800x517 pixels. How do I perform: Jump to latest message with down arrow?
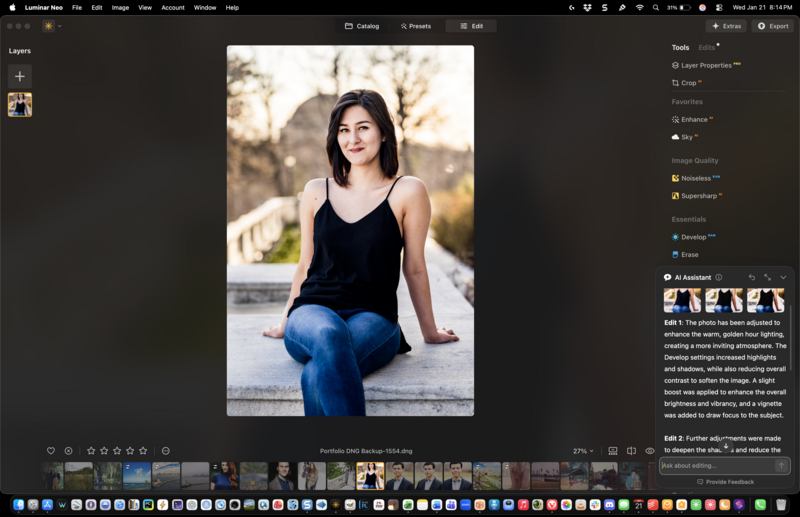tap(726, 446)
